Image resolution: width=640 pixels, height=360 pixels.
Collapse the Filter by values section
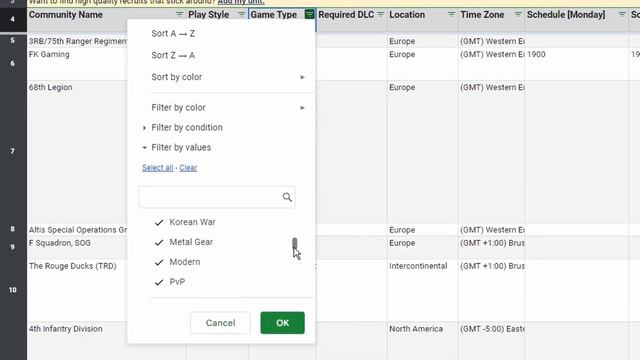(177, 147)
